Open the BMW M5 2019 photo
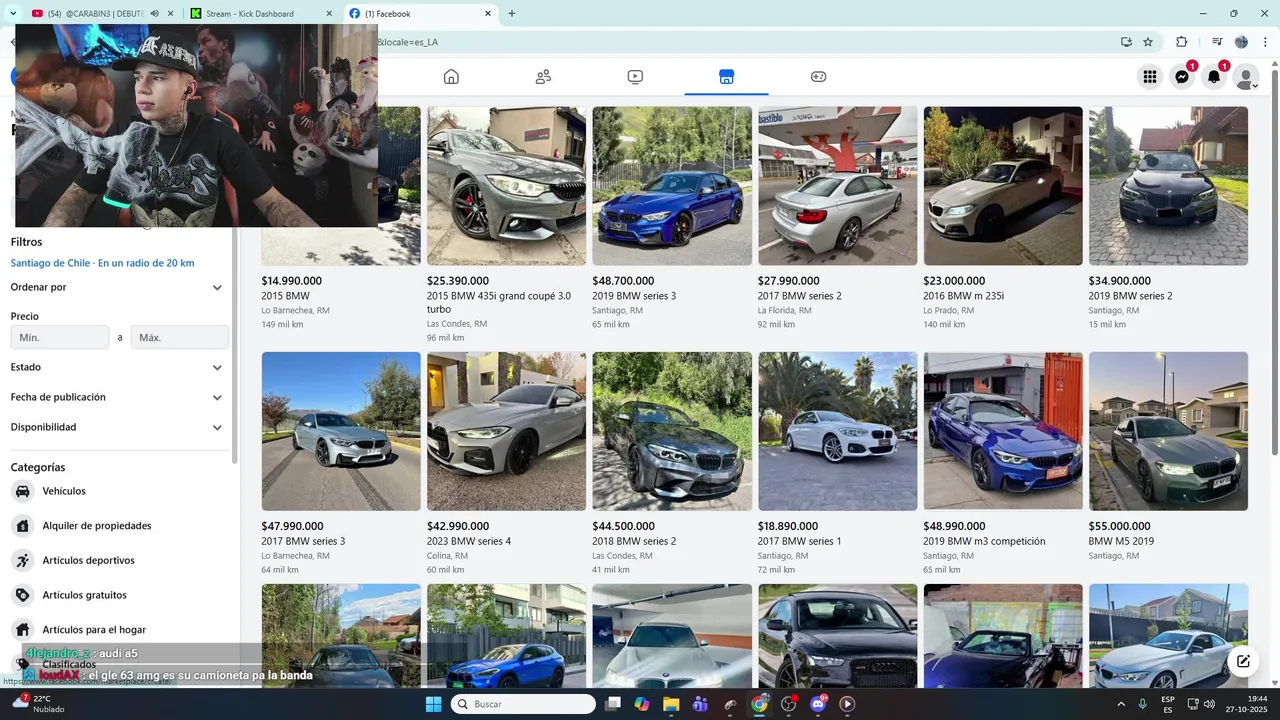Viewport: 1280px width, 720px height. (1168, 431)
